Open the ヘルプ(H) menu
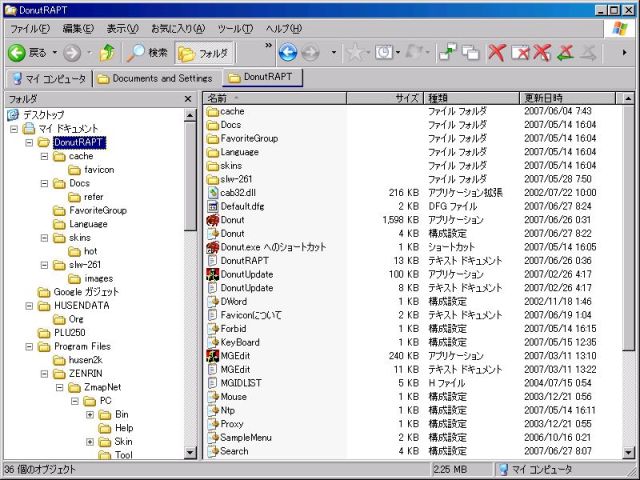 284,29
